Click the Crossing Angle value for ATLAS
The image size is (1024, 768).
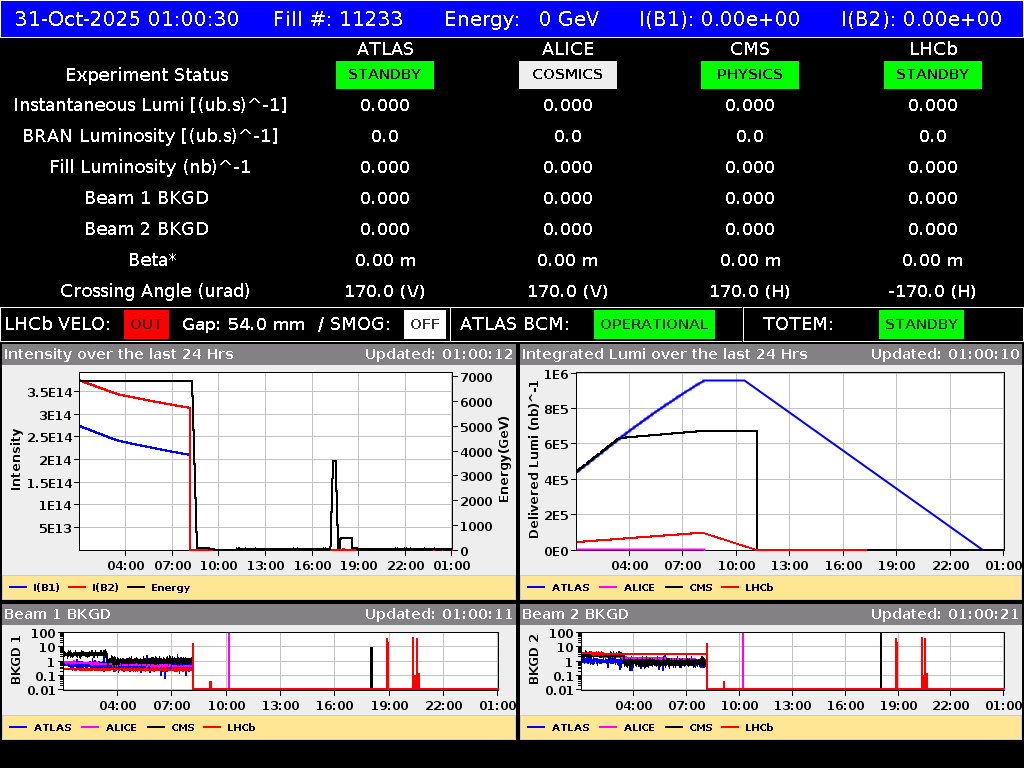(x=385, y=290)
